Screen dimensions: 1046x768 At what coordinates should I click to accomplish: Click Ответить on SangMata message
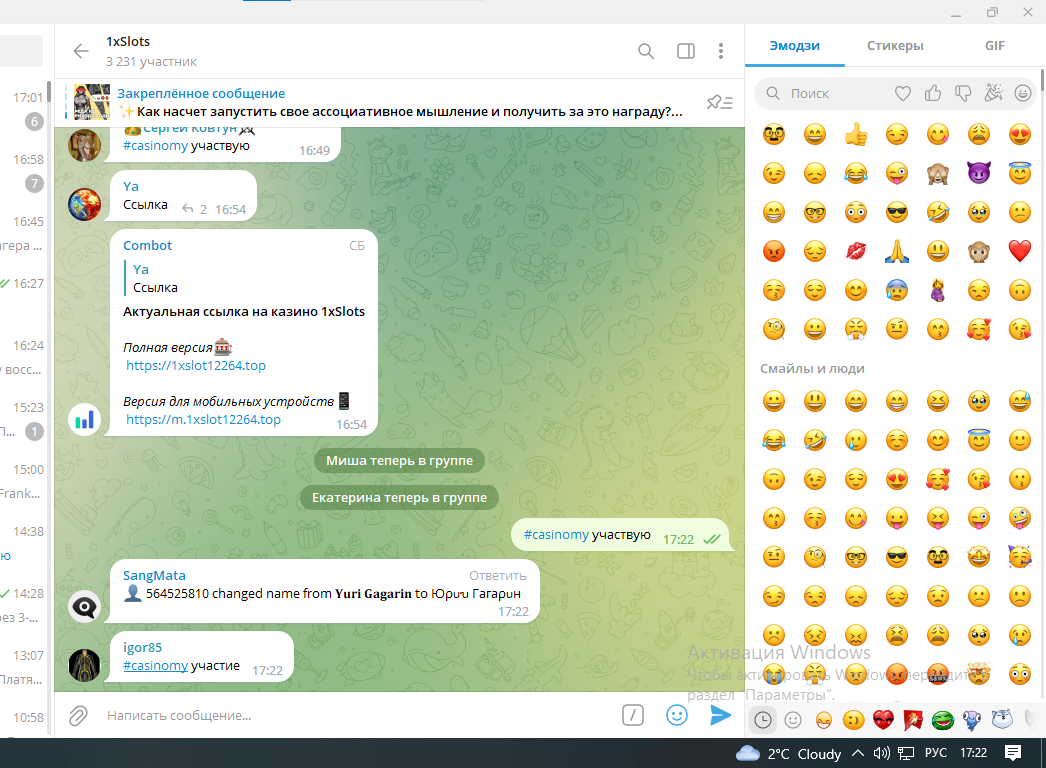click(x=498, y=576)
